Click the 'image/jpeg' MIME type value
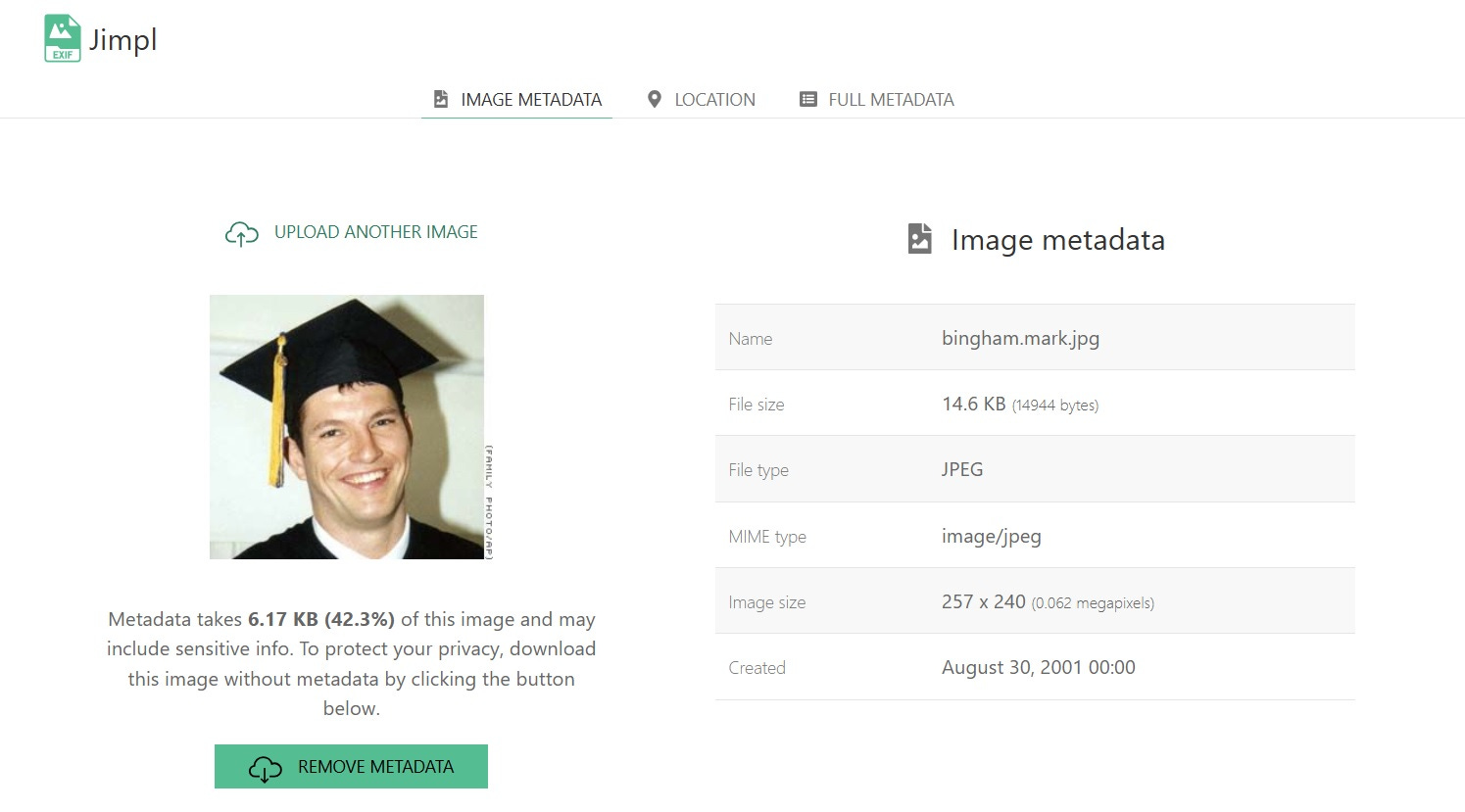The height and width of the screenshot is (812, 1465). pos(992,536)
